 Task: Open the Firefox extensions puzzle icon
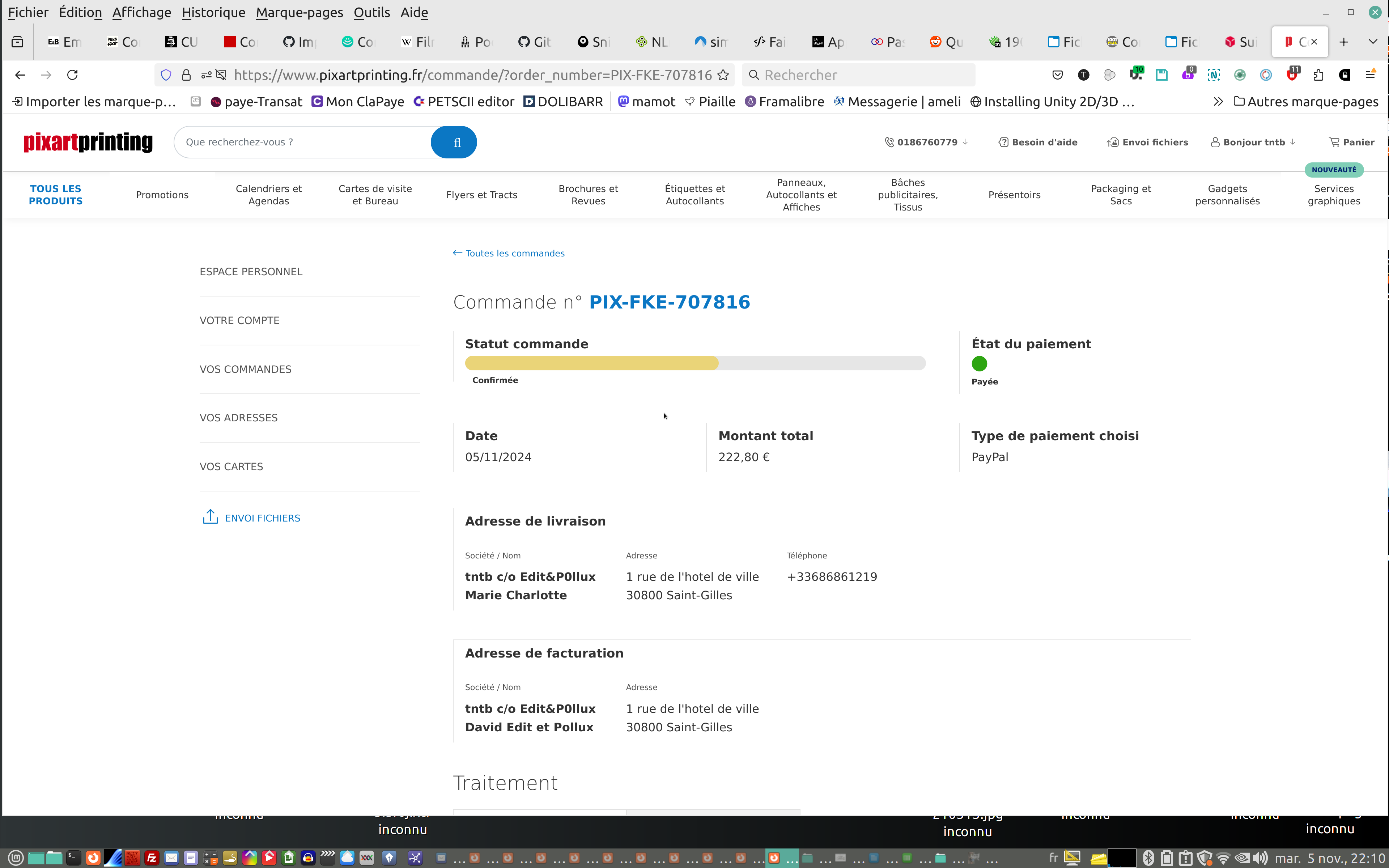pyautogui.click(x=1318, y=75)
